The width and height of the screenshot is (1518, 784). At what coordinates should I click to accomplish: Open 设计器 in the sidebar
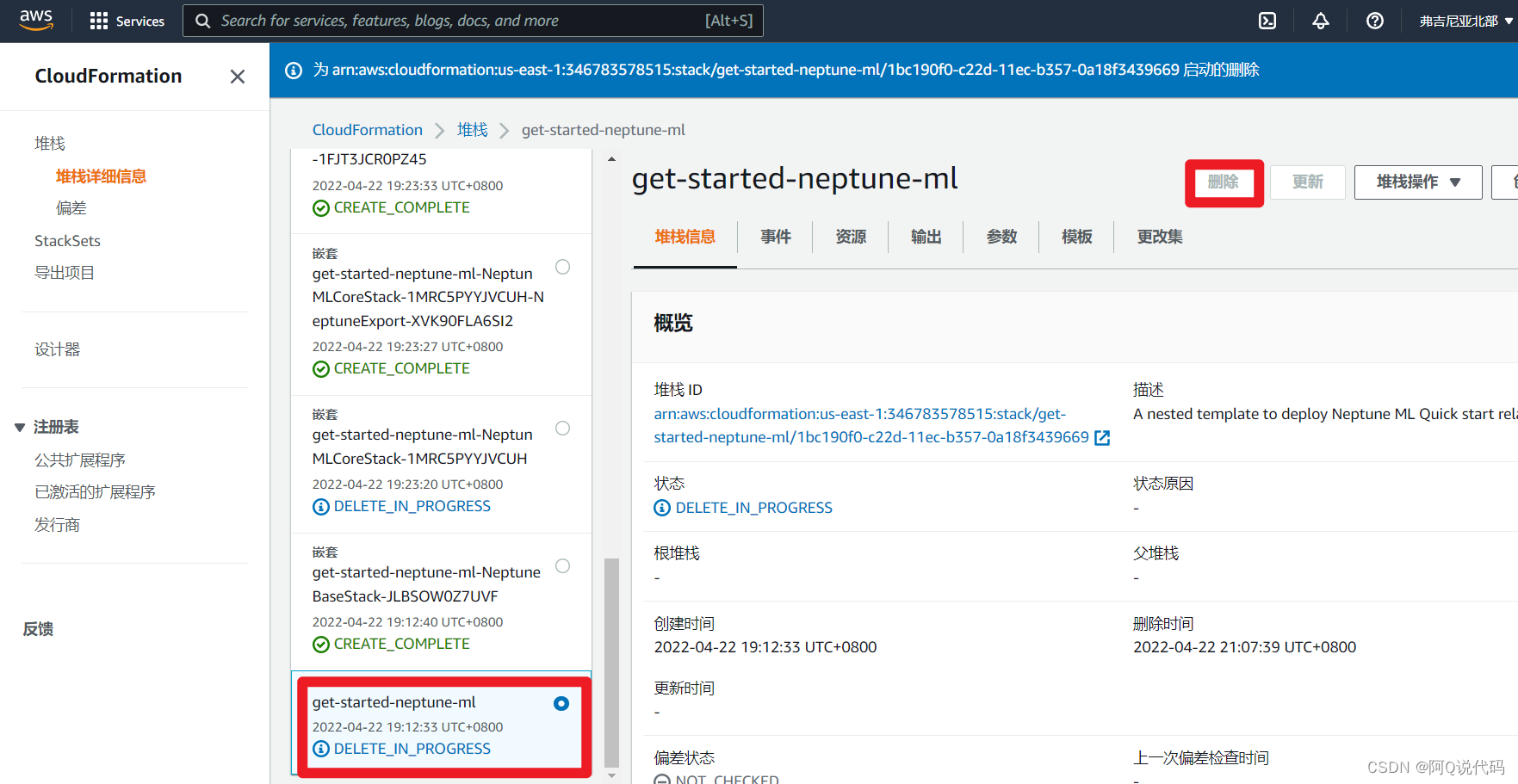click(57, 349)
